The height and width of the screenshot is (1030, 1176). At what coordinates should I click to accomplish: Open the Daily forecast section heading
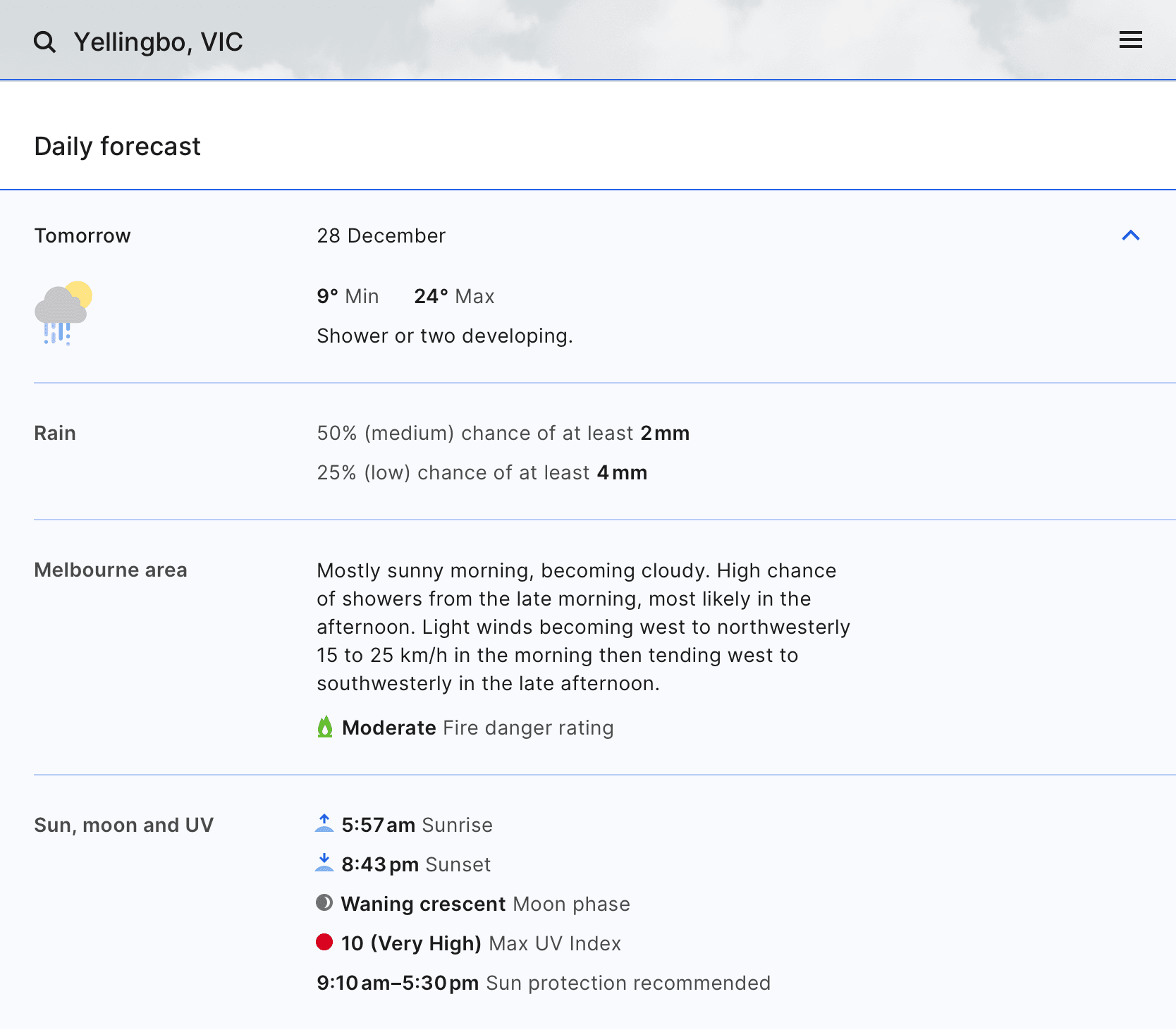(117, 146)
